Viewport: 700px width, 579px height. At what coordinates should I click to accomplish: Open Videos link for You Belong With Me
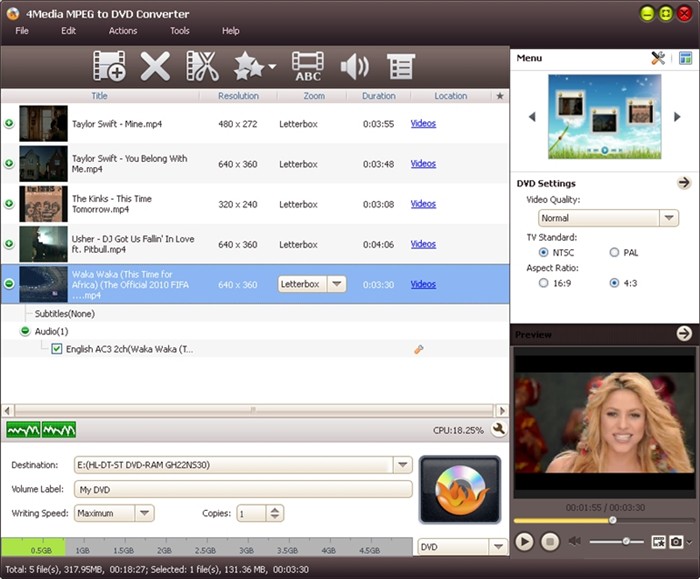pyautogui.click(x=423, y=164)
